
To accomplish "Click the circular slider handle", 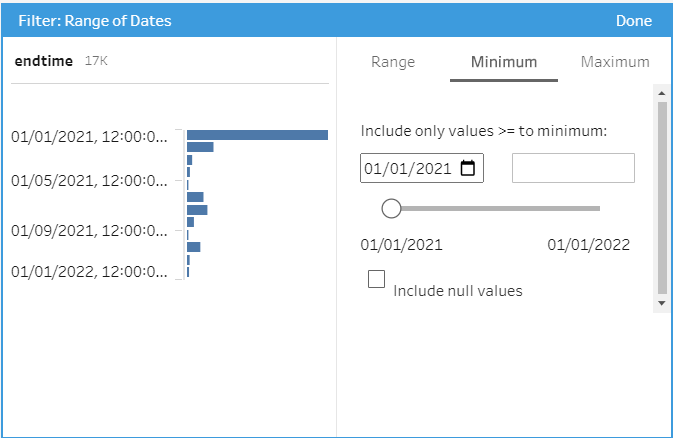I will pyautogui.click(x=391, y=208).
